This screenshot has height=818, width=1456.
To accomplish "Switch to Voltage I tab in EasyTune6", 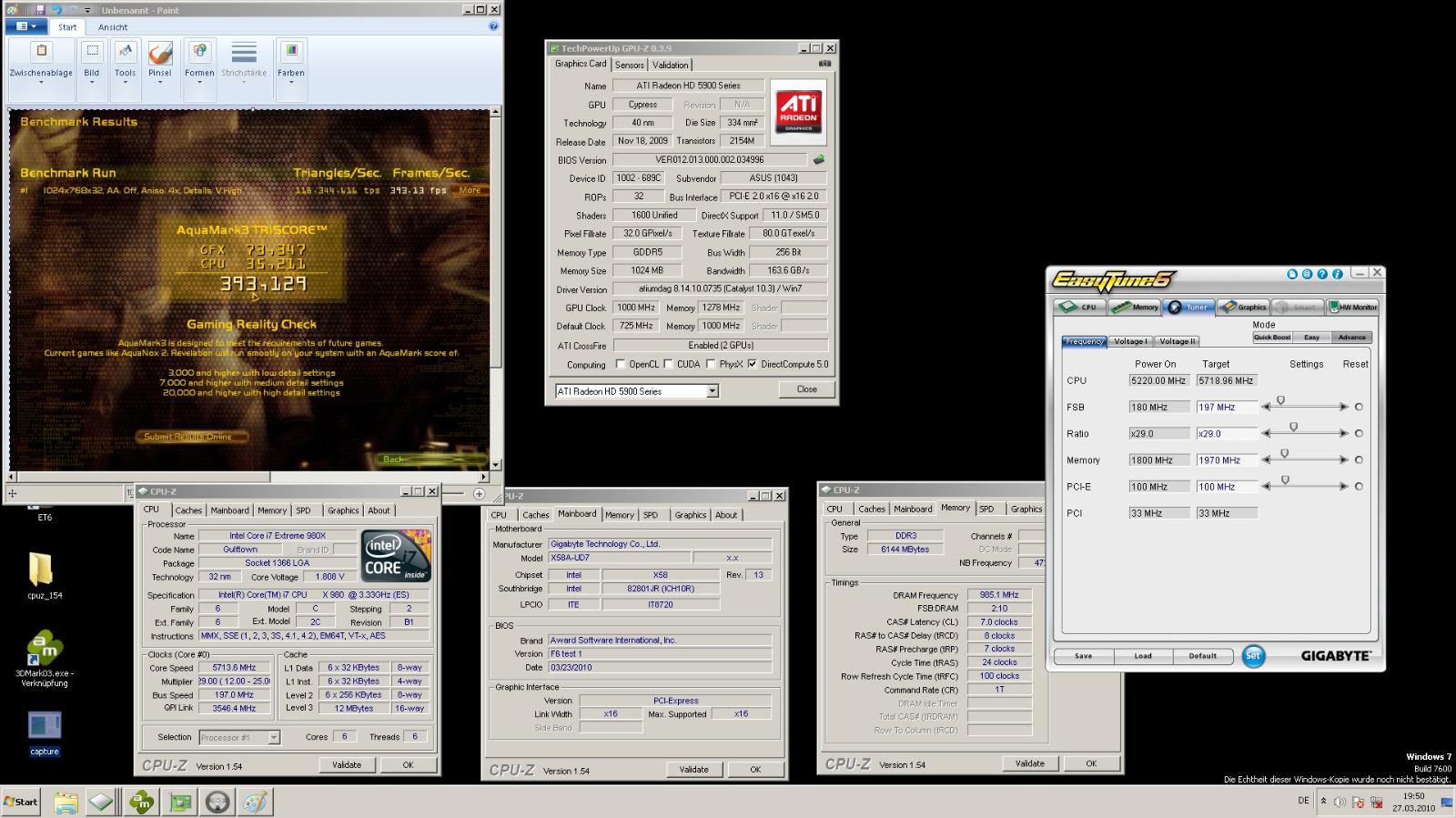I will tap(1129, 341).
